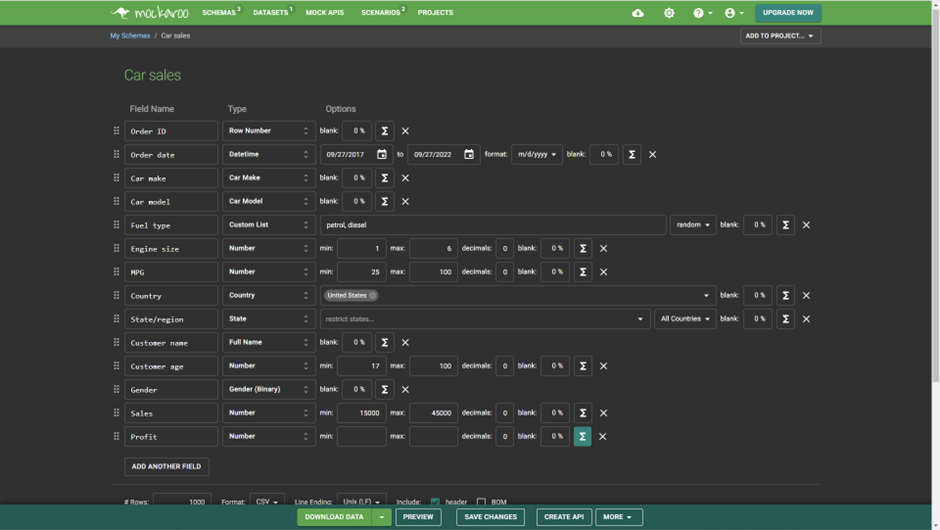The height and width of the screenshot is (530, 940).
Task: Remove the MPG field
Action: (x=604, y=272)
